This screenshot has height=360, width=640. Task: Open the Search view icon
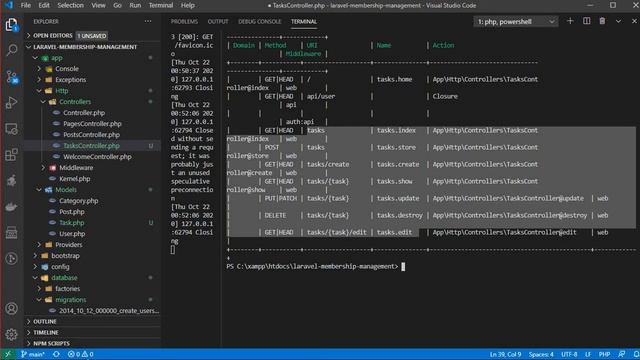click(11, 51)
